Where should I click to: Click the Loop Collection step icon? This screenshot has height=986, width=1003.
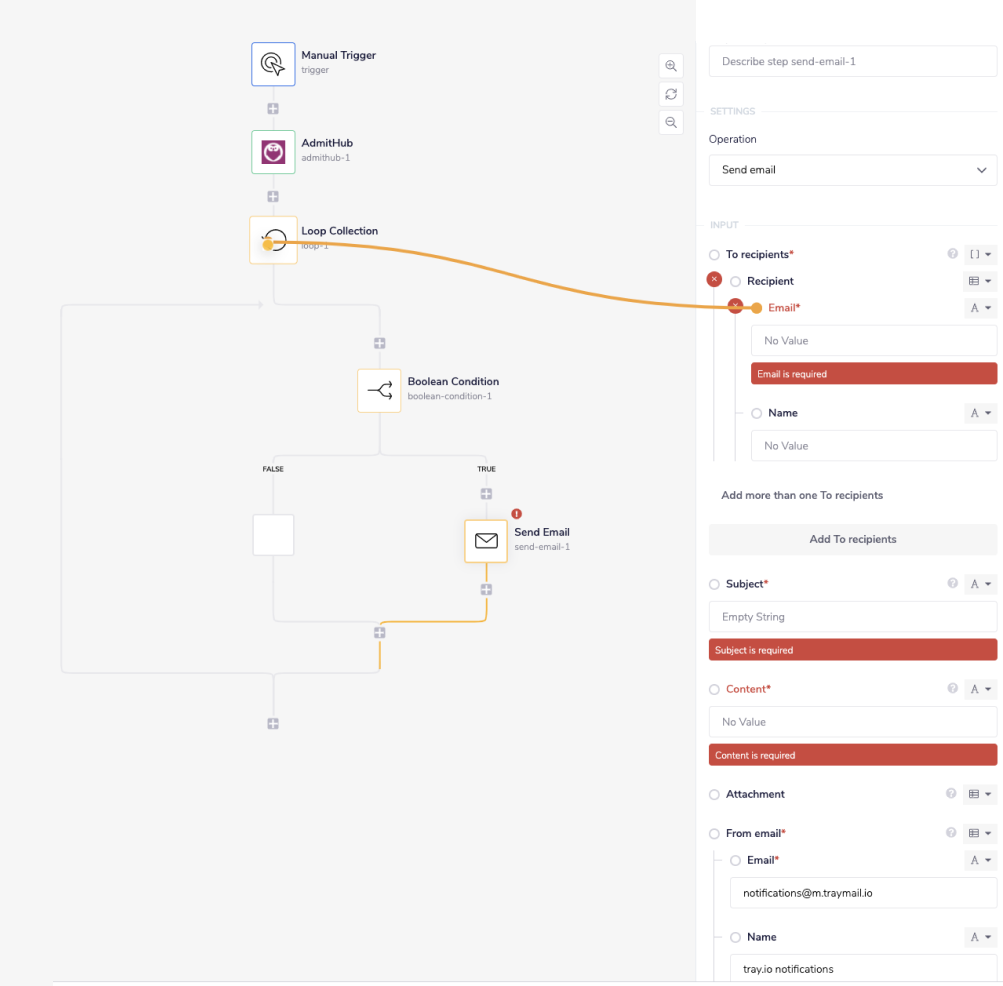(273, 240)
